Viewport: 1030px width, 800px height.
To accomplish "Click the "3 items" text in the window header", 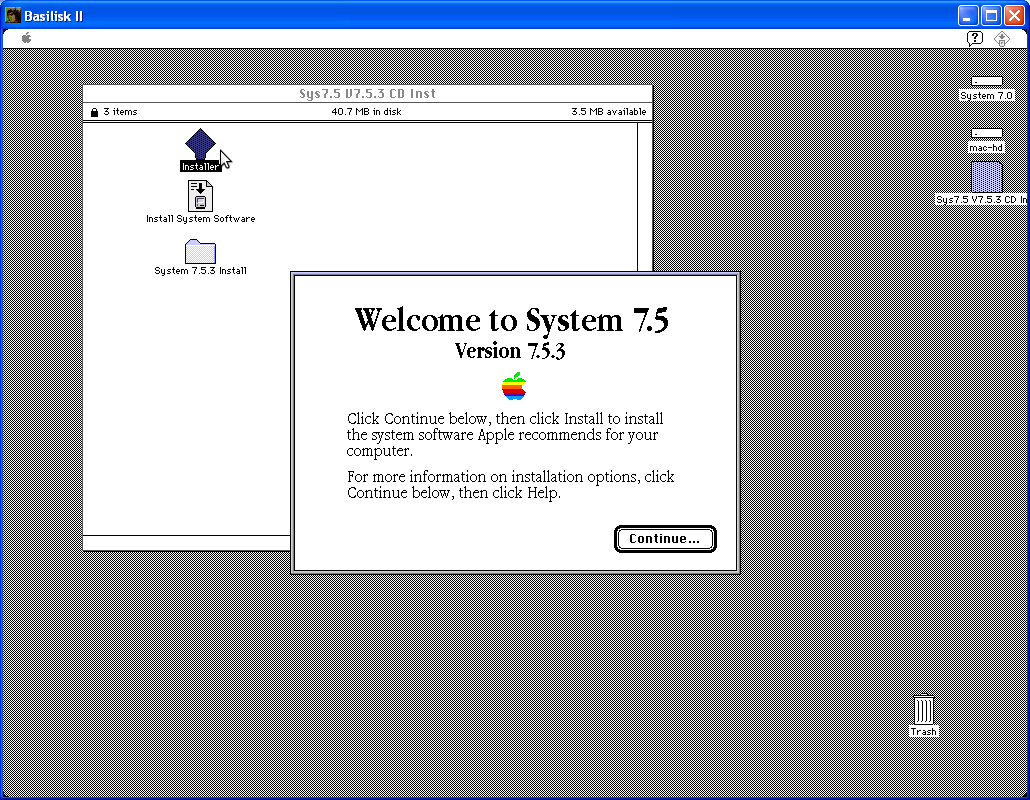I will [120, 112].
